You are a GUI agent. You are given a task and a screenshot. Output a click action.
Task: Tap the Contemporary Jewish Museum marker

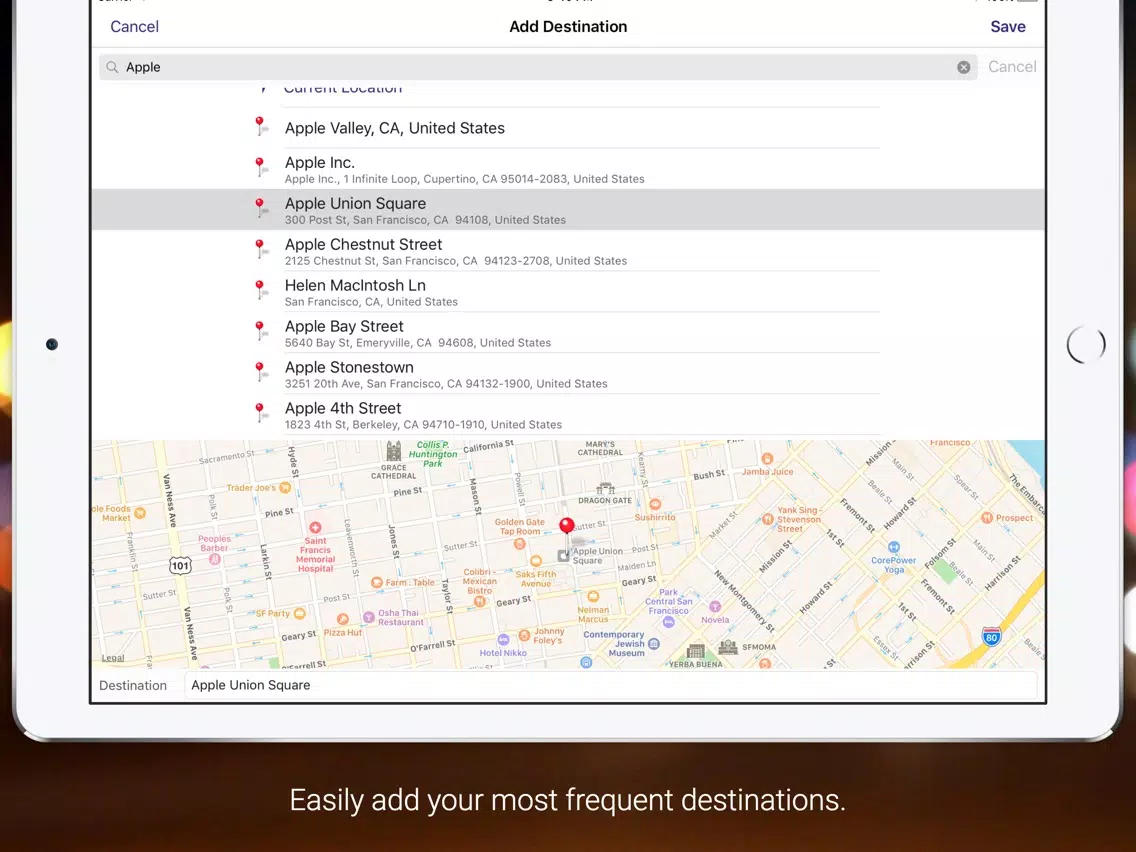click(x=653, y=643)
